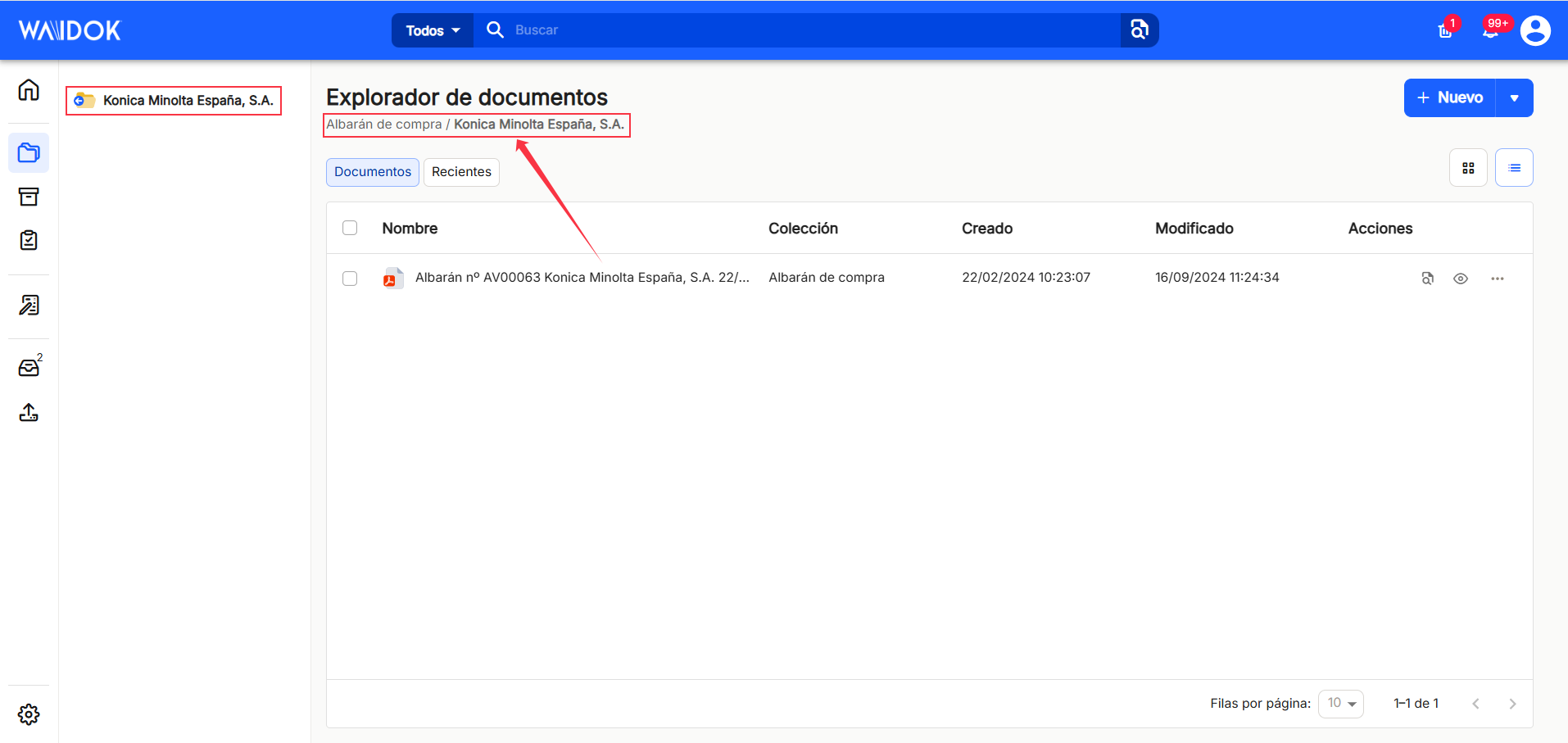Open the Todos search filter dropdown

pos(433,30)
